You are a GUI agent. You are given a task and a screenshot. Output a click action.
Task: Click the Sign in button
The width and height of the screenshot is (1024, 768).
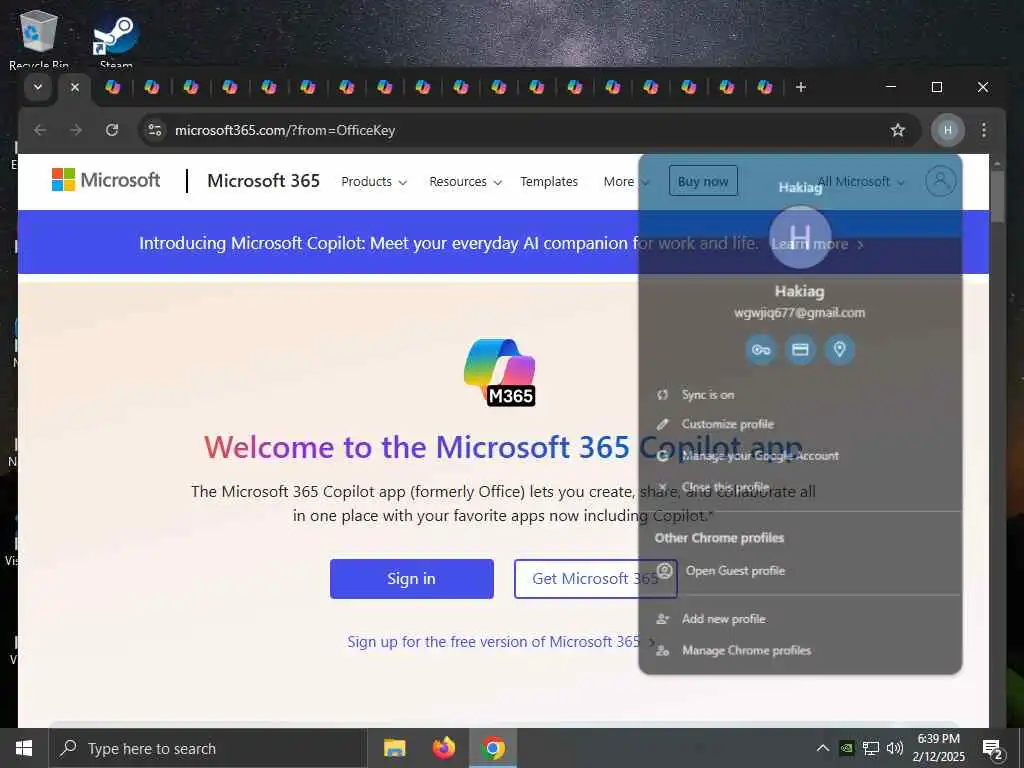(411, 579)
